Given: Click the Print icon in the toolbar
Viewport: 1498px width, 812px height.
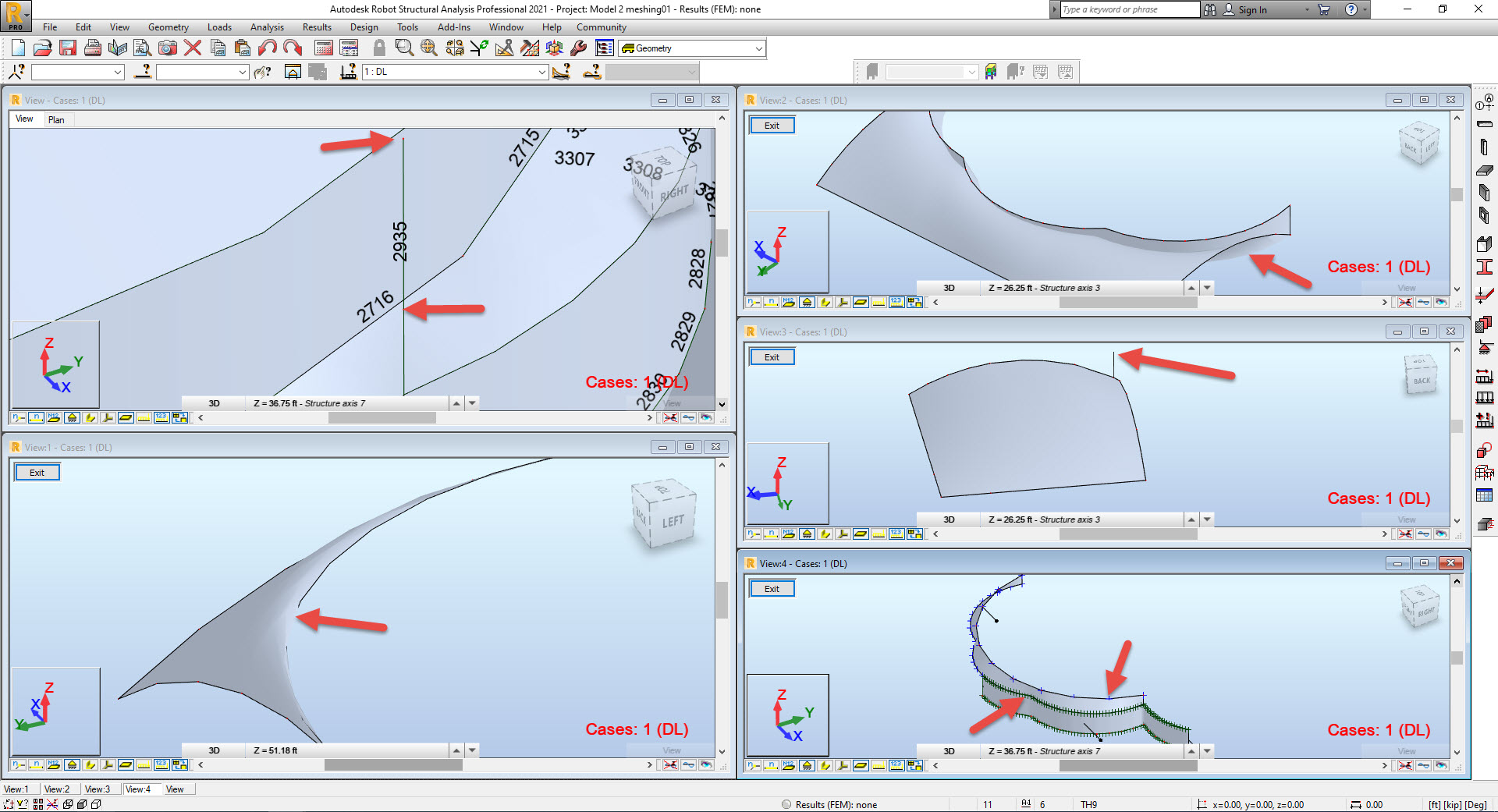Looking at the screenshot, I should 93,48.
